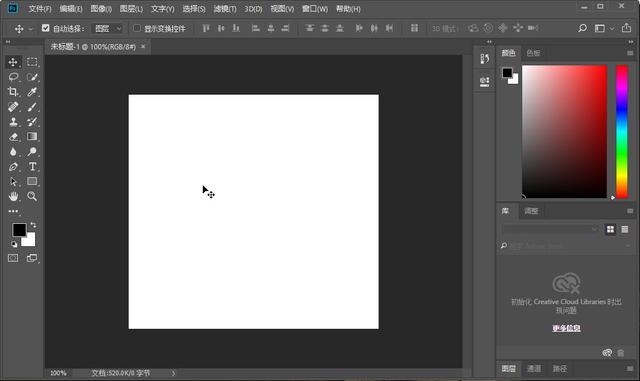Select the Path Selection tool

click(x=13, y=182)
